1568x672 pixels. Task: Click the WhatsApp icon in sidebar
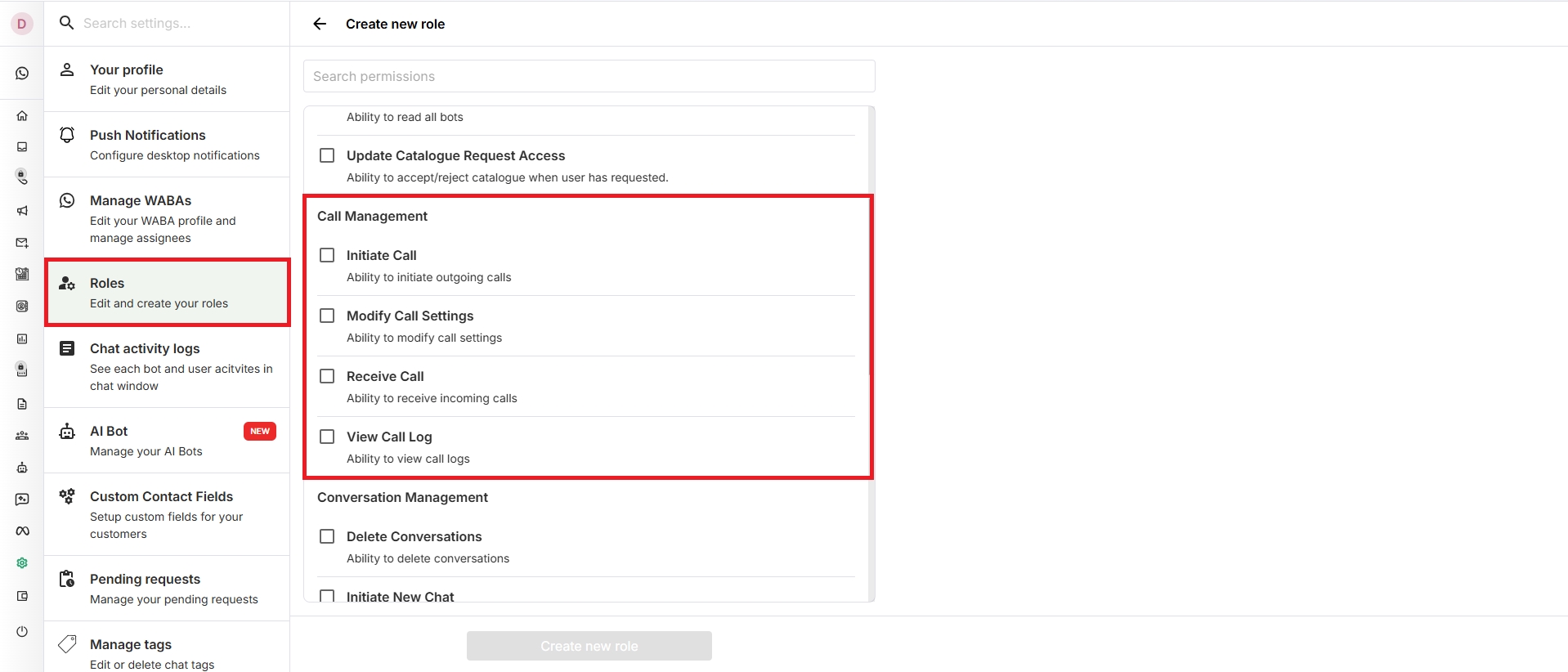click(22, 74)
